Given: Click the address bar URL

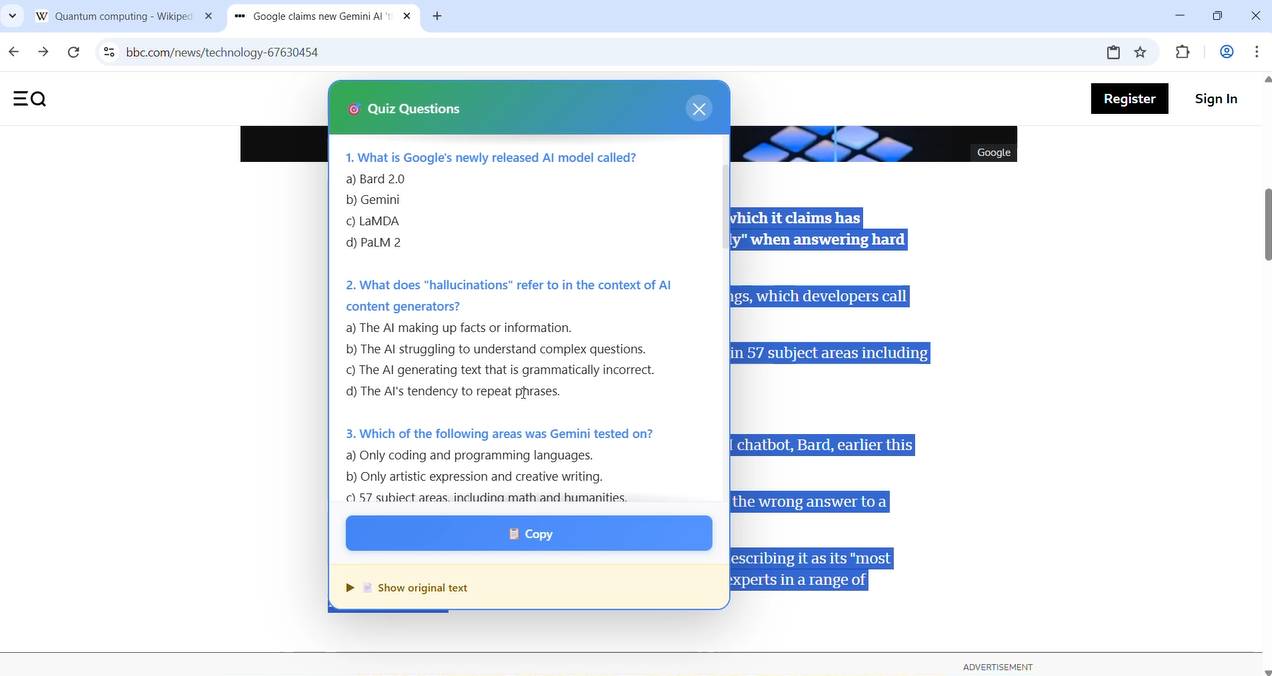Looking at the screenshot, I should (x=222, y=52).
